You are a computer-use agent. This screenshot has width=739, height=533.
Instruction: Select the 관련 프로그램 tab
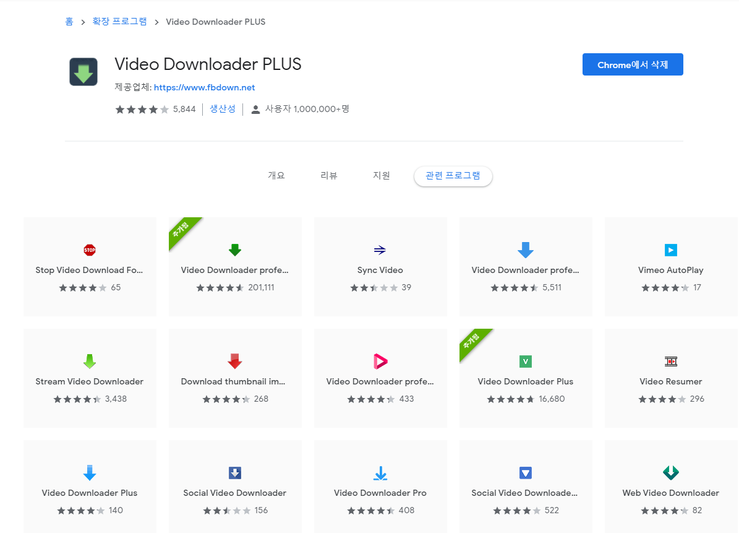pos(453,176)
